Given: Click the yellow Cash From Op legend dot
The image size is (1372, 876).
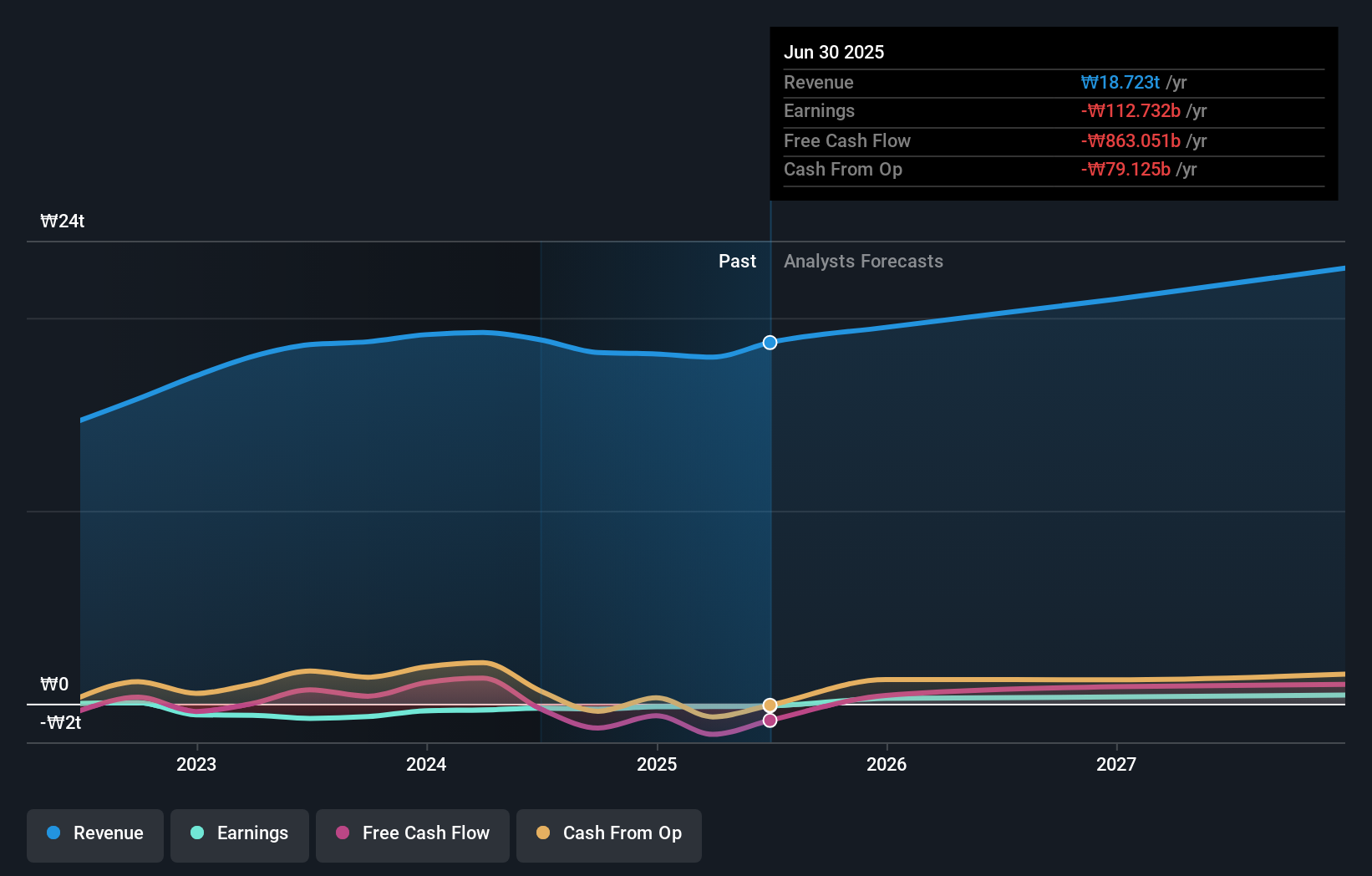Looking at the screenshot, I should coord(543,833).
